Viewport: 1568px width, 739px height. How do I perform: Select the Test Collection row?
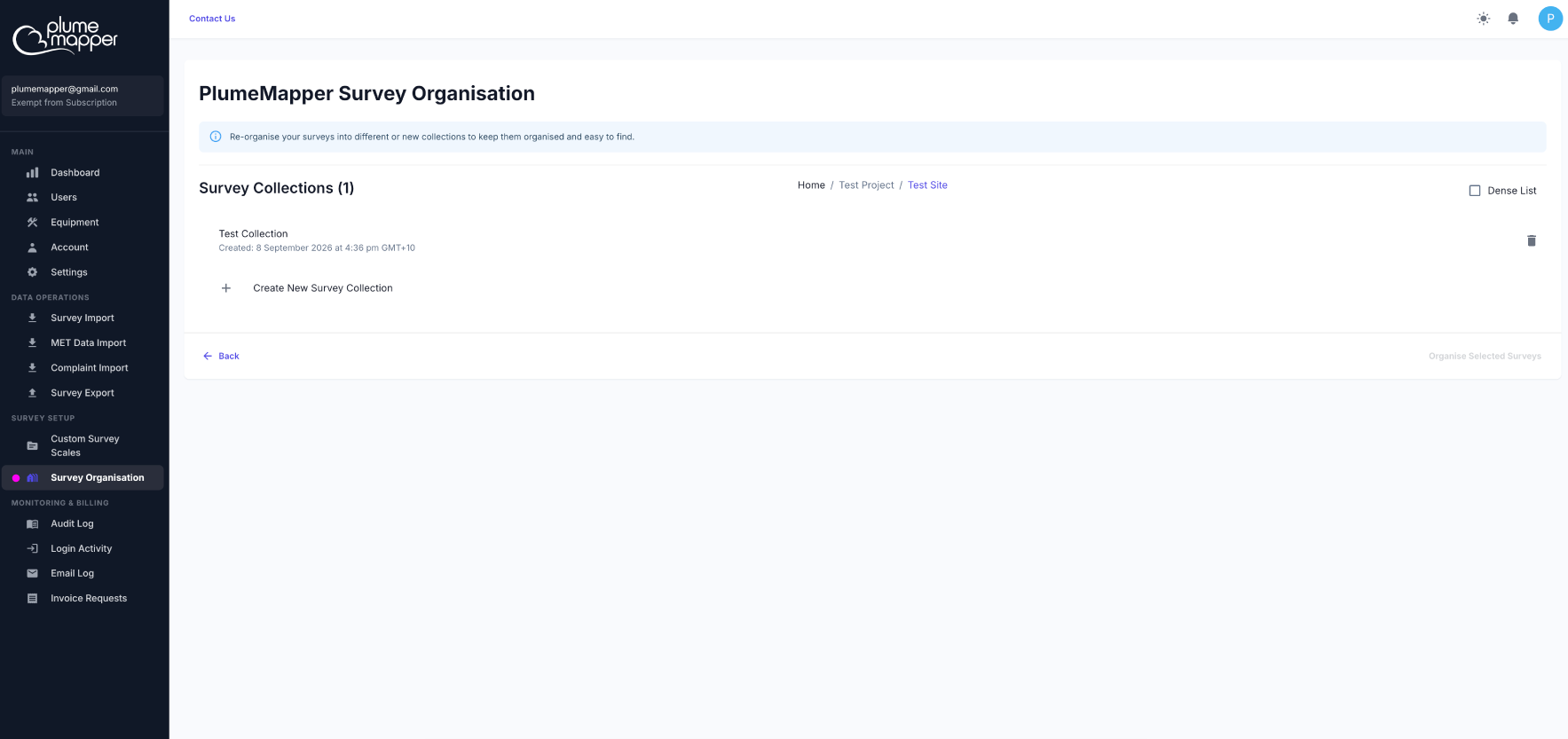[x=872, y=240]
